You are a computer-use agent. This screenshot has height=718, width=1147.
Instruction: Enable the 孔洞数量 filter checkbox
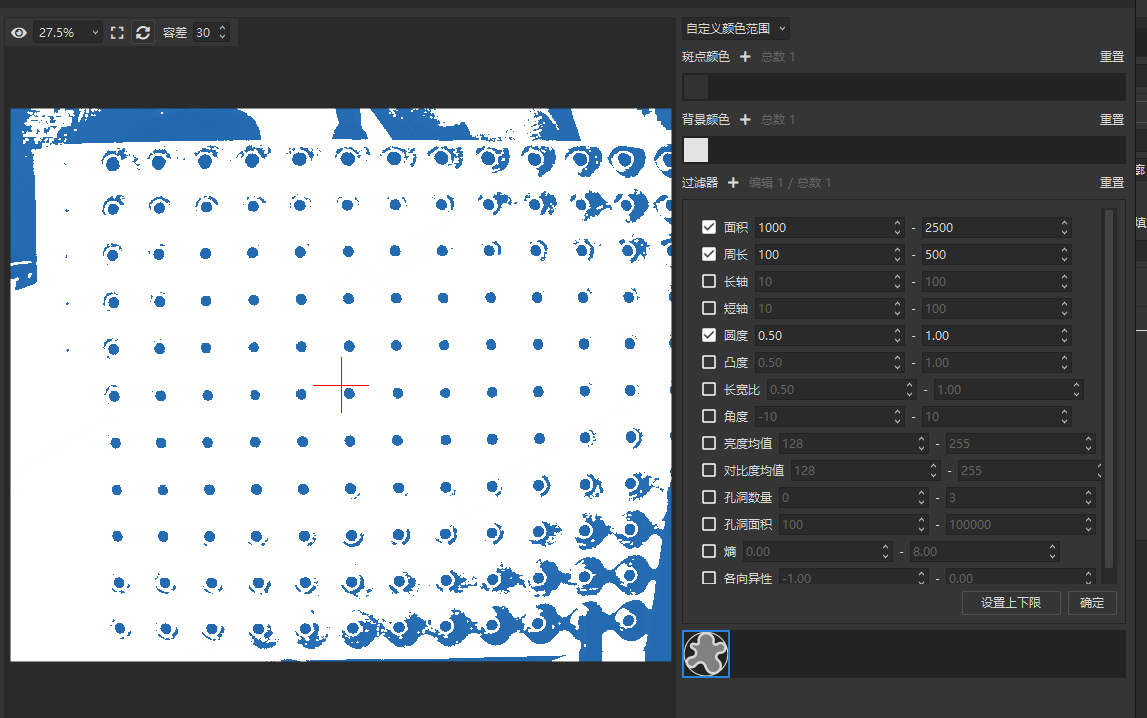click(709, 498)
